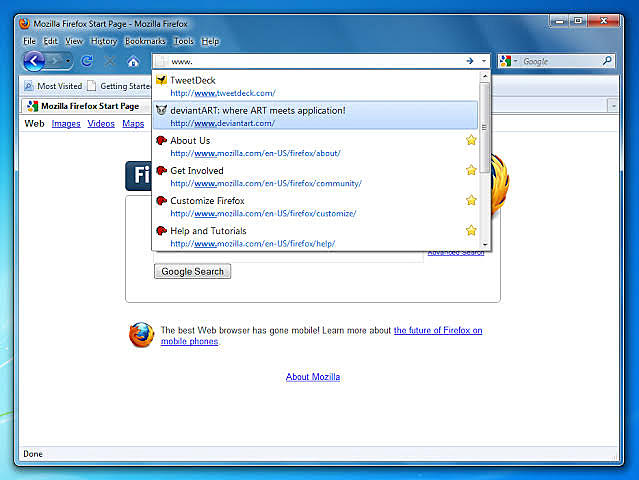
Task: Open the Help menu
Action: (210, 41)
